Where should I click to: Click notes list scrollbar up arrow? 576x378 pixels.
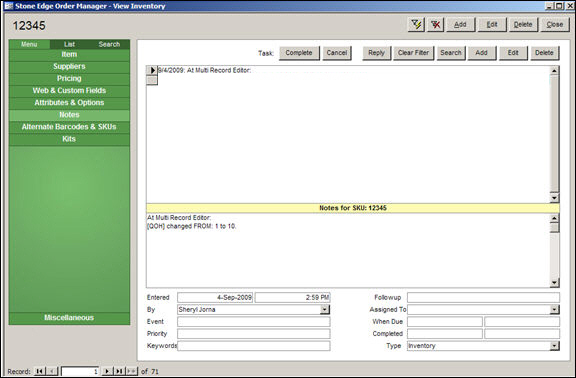554,71
